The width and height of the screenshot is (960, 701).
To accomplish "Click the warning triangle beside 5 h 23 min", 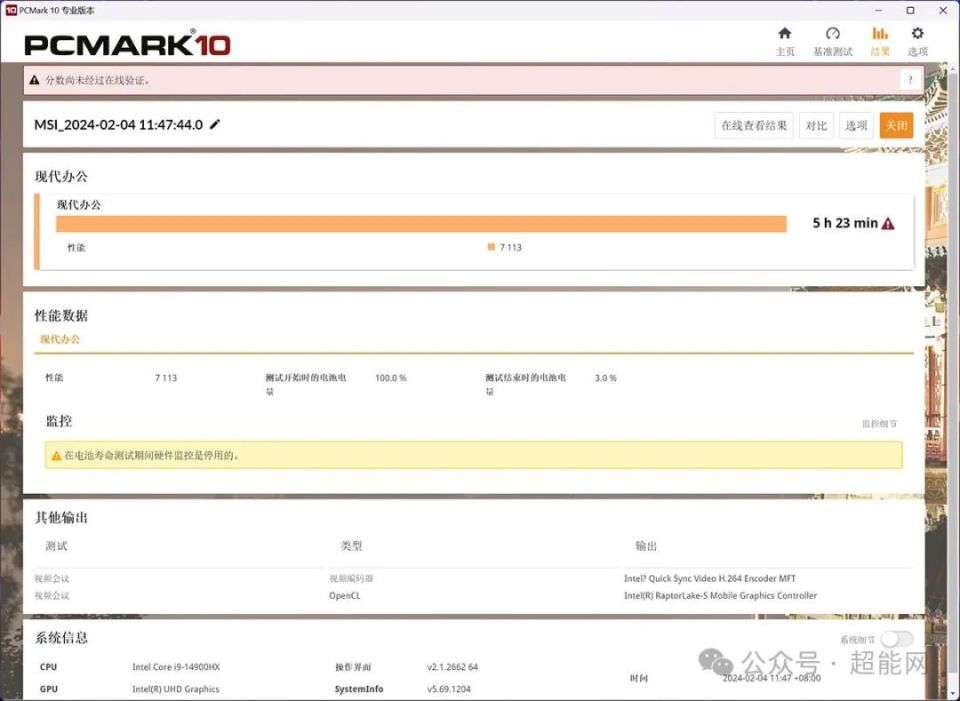I will pyautogui.click(x=888, y=223).
